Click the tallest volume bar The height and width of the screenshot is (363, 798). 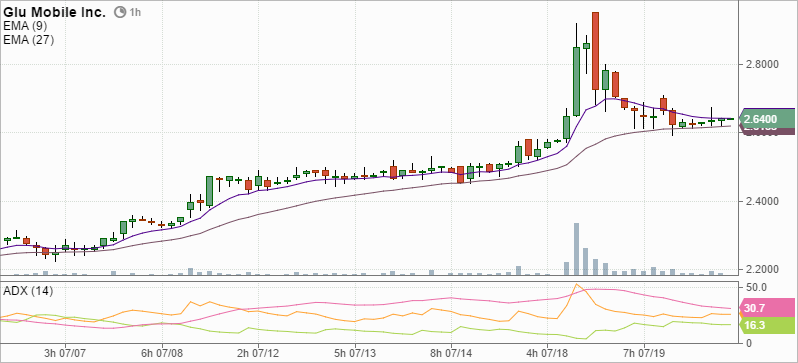576,249
